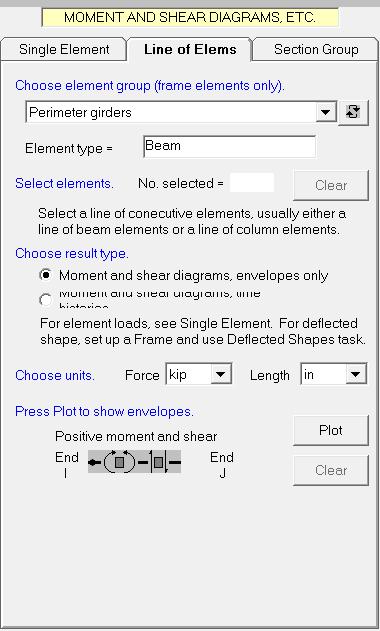380x631 pixels.
Task: Expand the Length unit dropdown
Action: 355,375
